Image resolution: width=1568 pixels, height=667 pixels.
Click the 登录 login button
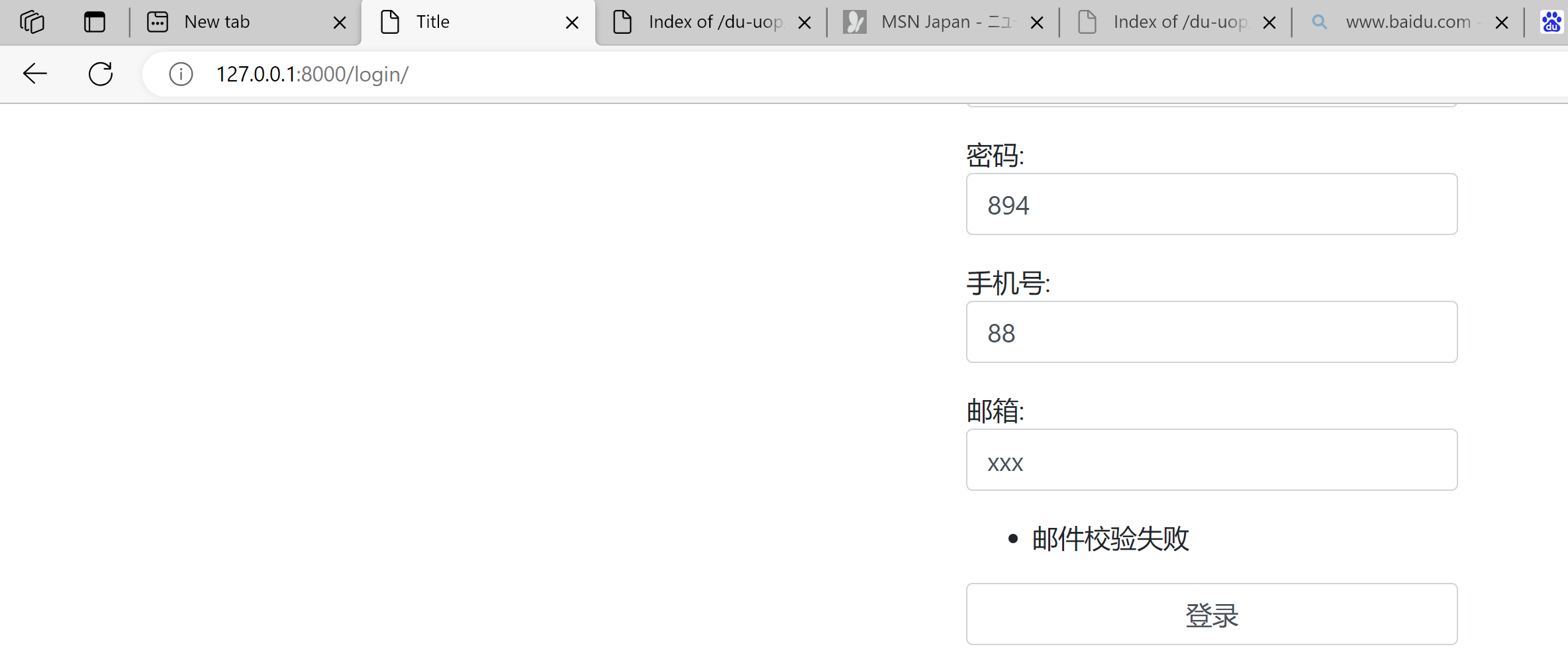[x=1212, y=614]
